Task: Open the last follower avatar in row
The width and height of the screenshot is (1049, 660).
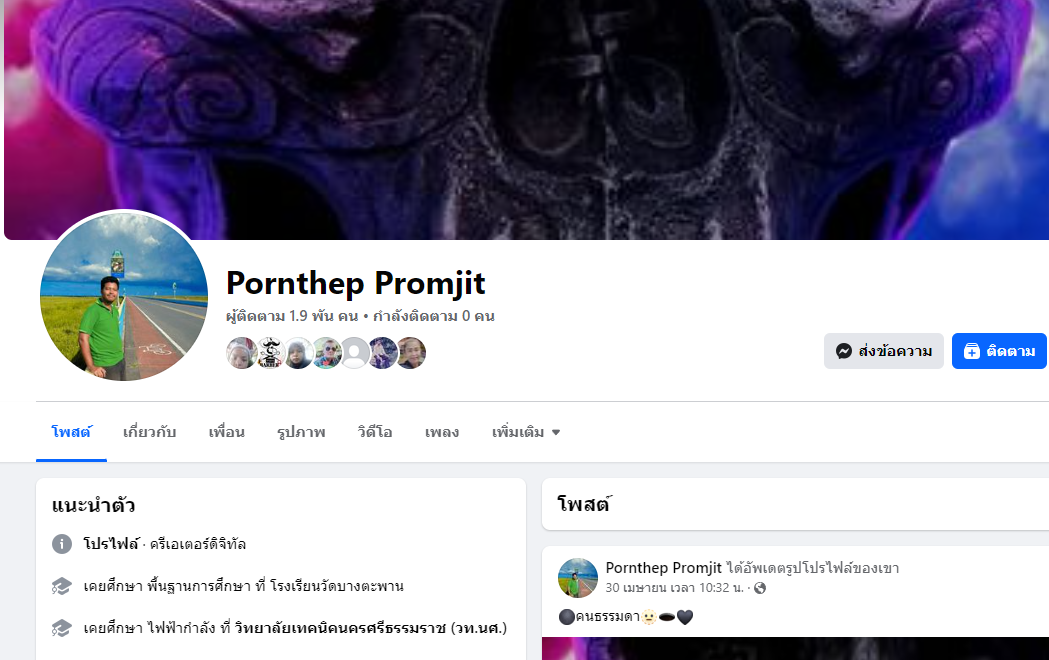Action: pos(411,352)
